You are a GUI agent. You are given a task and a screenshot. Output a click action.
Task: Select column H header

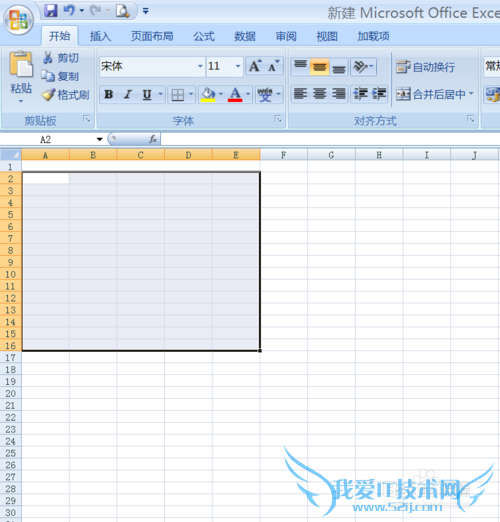[379, 155]
